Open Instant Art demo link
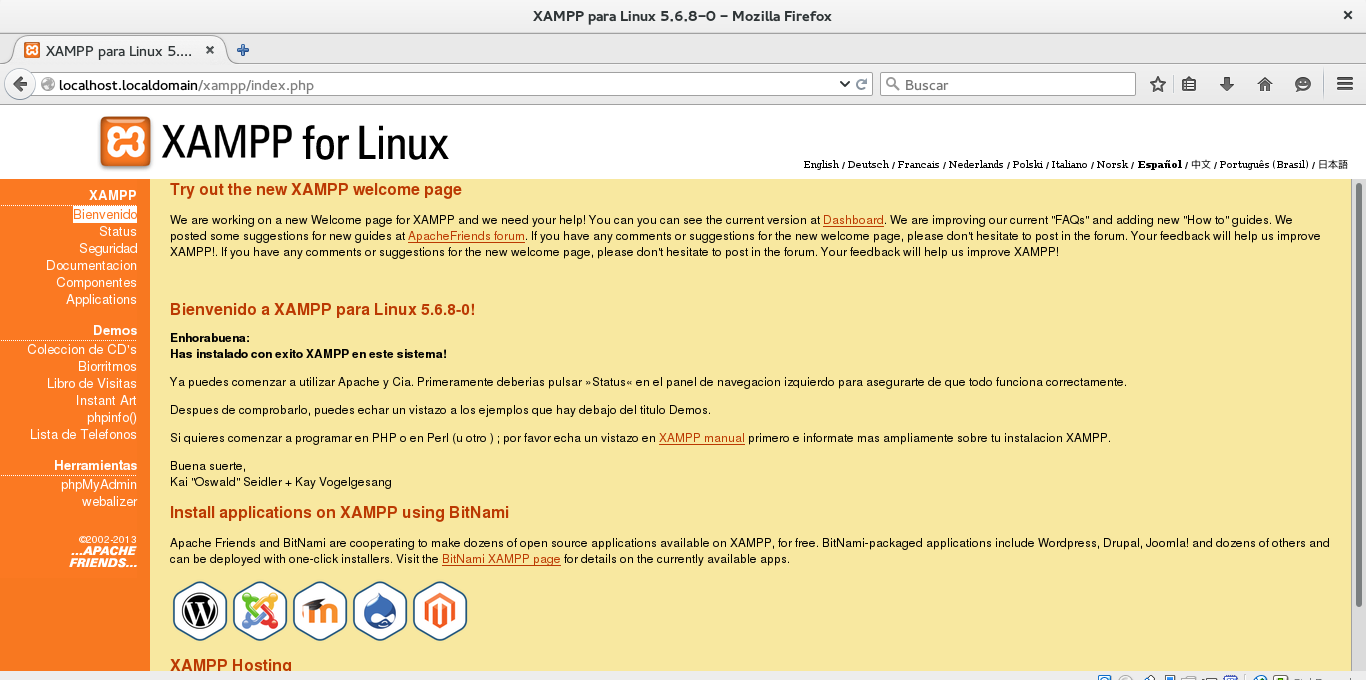The width and height of the screenshot is (1366, 680). click(x=106, y=401)
